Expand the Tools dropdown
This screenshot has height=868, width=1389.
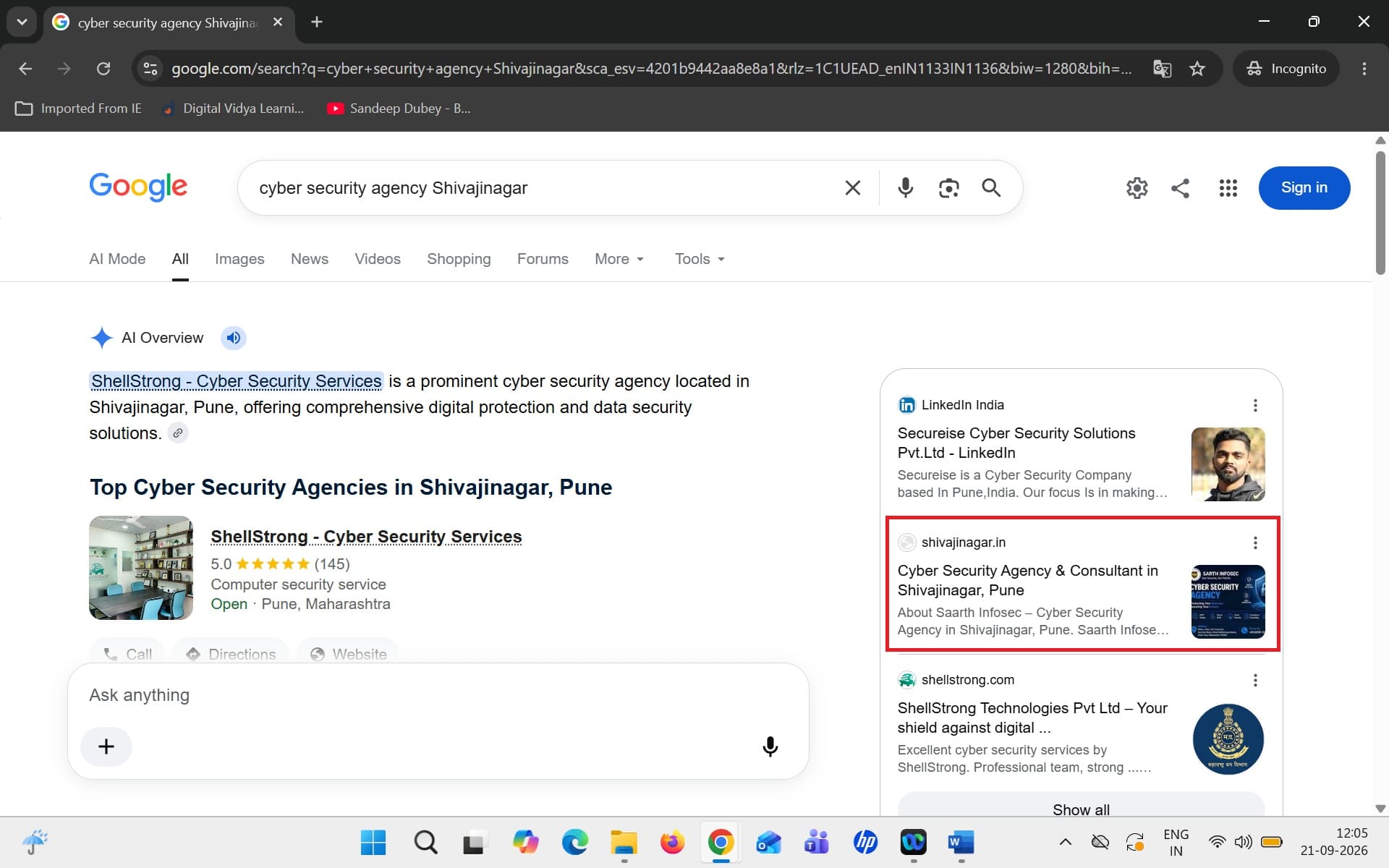(x=700, y=259)
